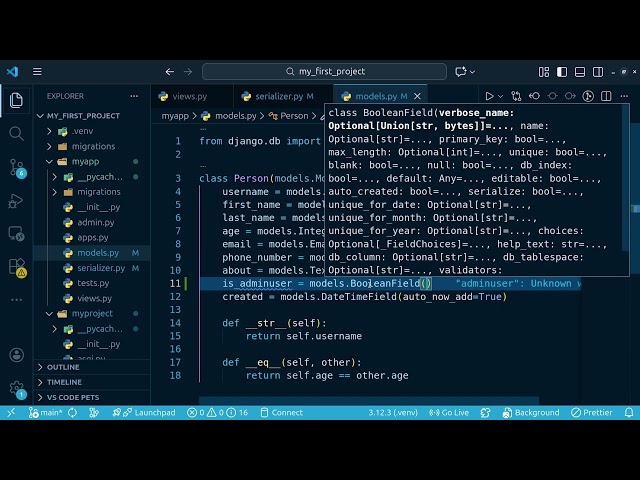
Task: Start Go Live server
Action: click(449, 413)
